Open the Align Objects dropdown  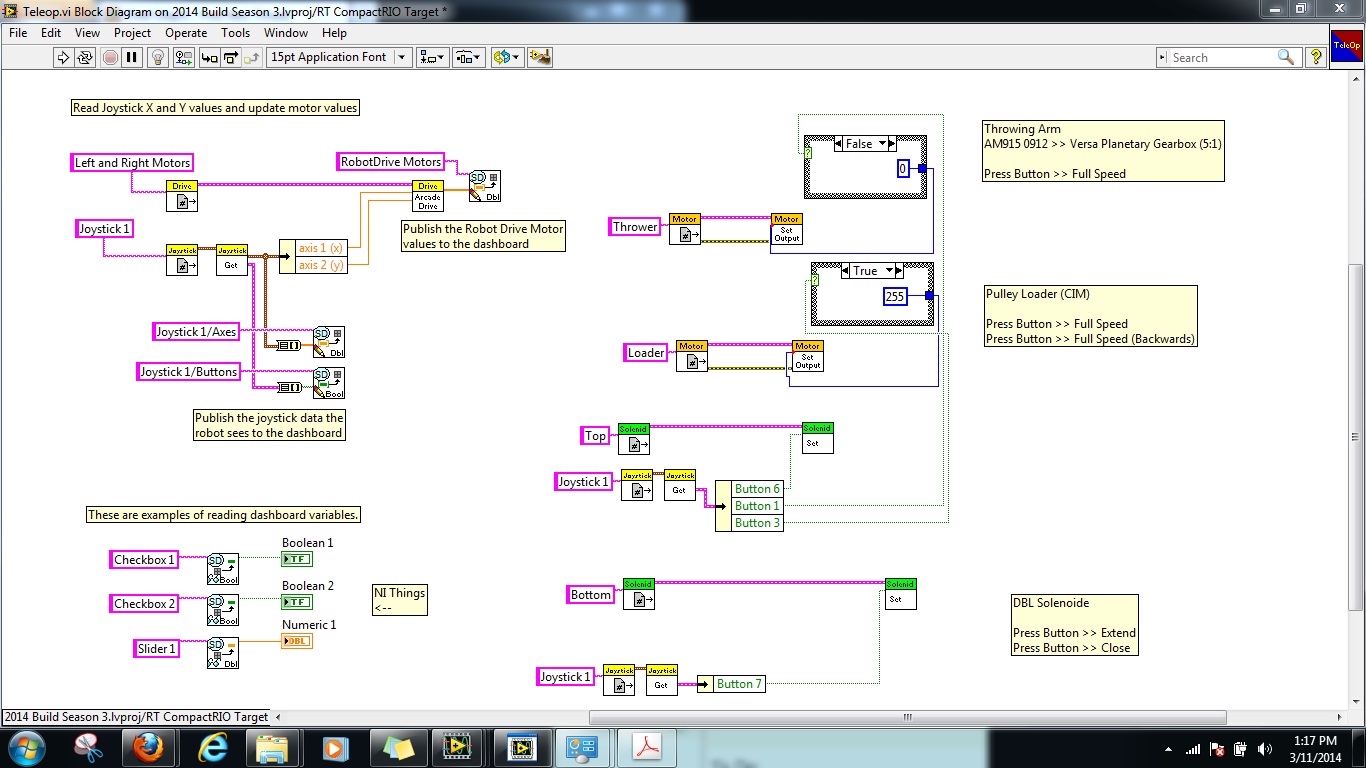pos(433,57)
